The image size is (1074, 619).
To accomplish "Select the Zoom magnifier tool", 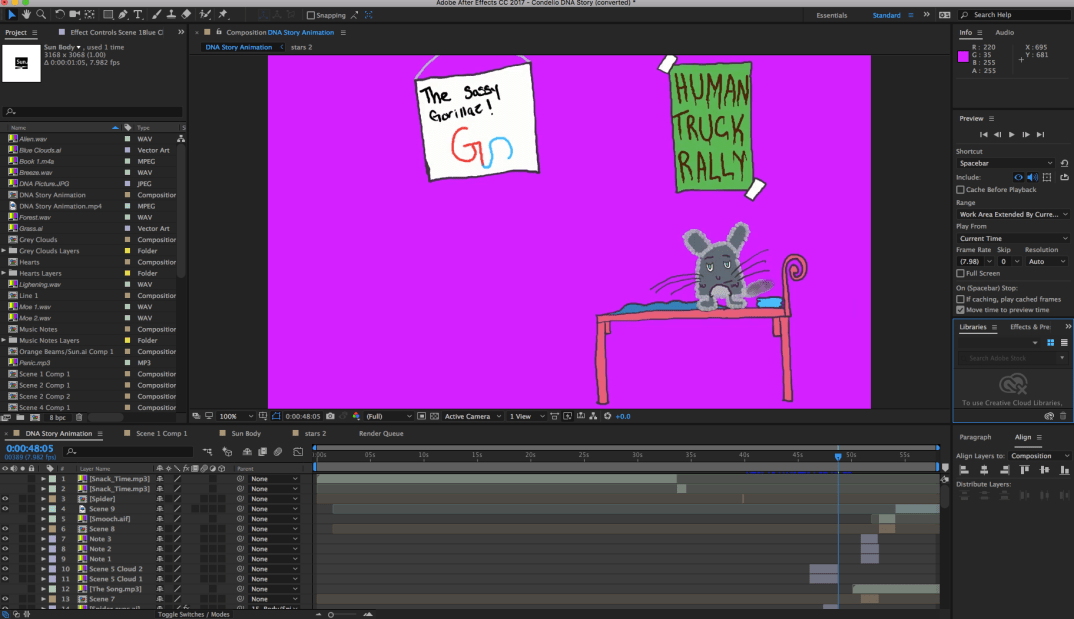I will (x=41, y=15).
